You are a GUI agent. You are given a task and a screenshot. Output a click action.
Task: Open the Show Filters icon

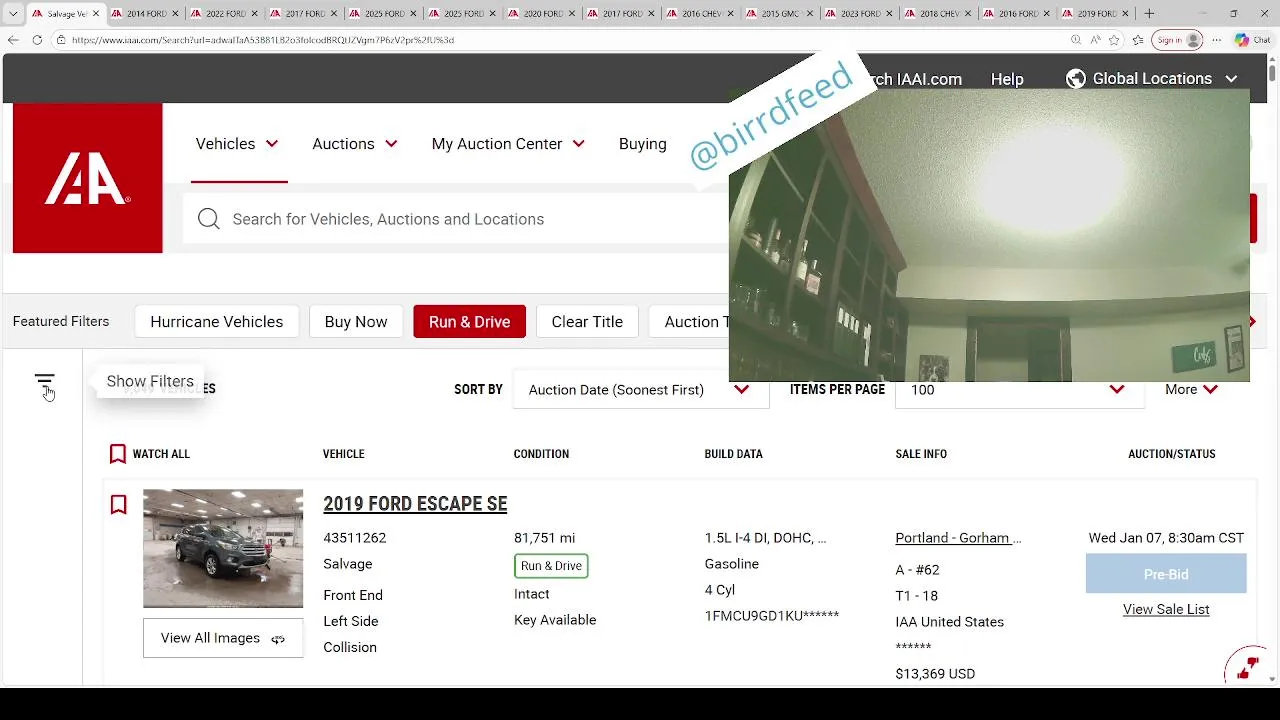pos(44,381)
